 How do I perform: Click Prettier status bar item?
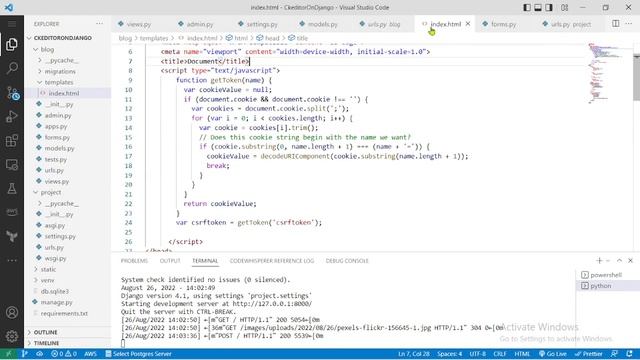pos(589,354)
